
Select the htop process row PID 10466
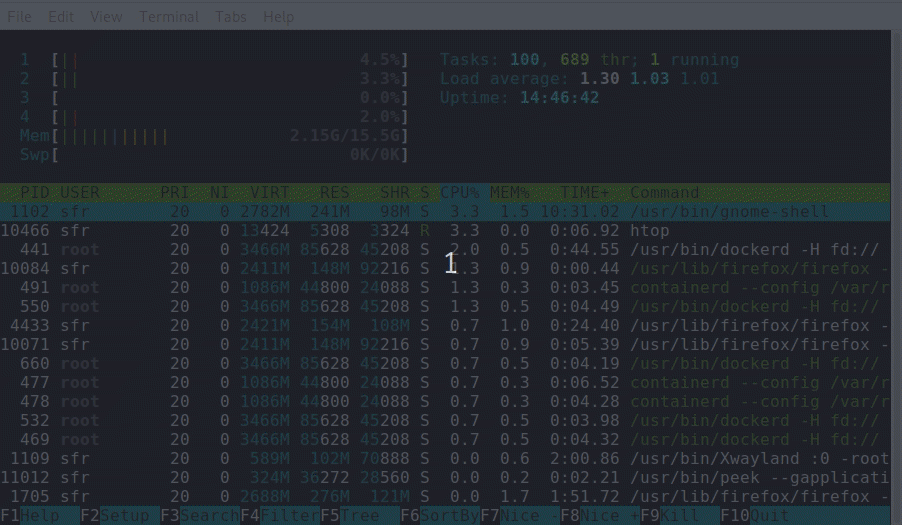click(445, 231)
